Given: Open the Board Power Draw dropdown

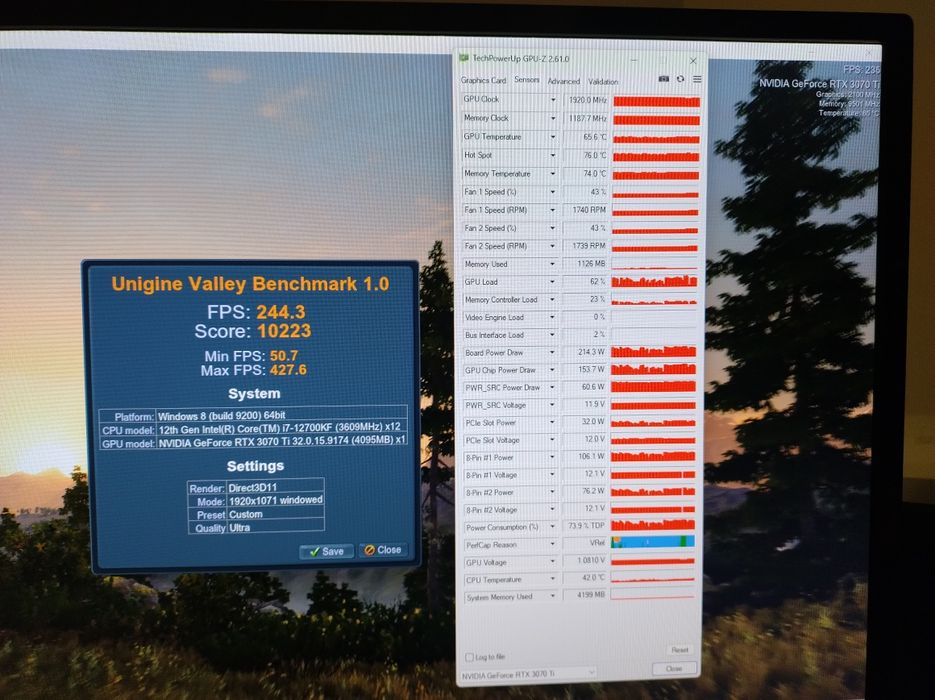Looking at the screenshot, I should (x=552, y=352).
